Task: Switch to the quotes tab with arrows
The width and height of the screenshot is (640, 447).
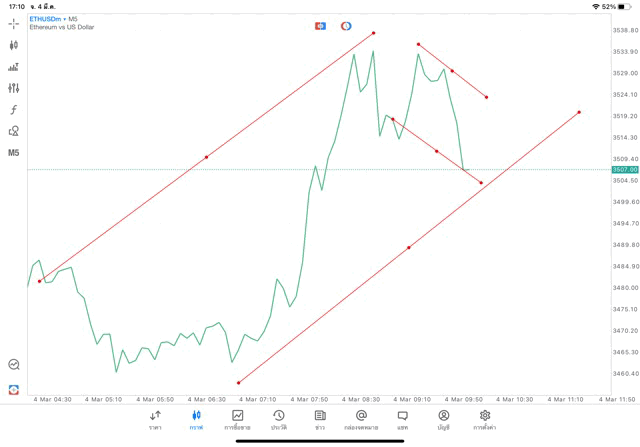Action: click(155, 420)
